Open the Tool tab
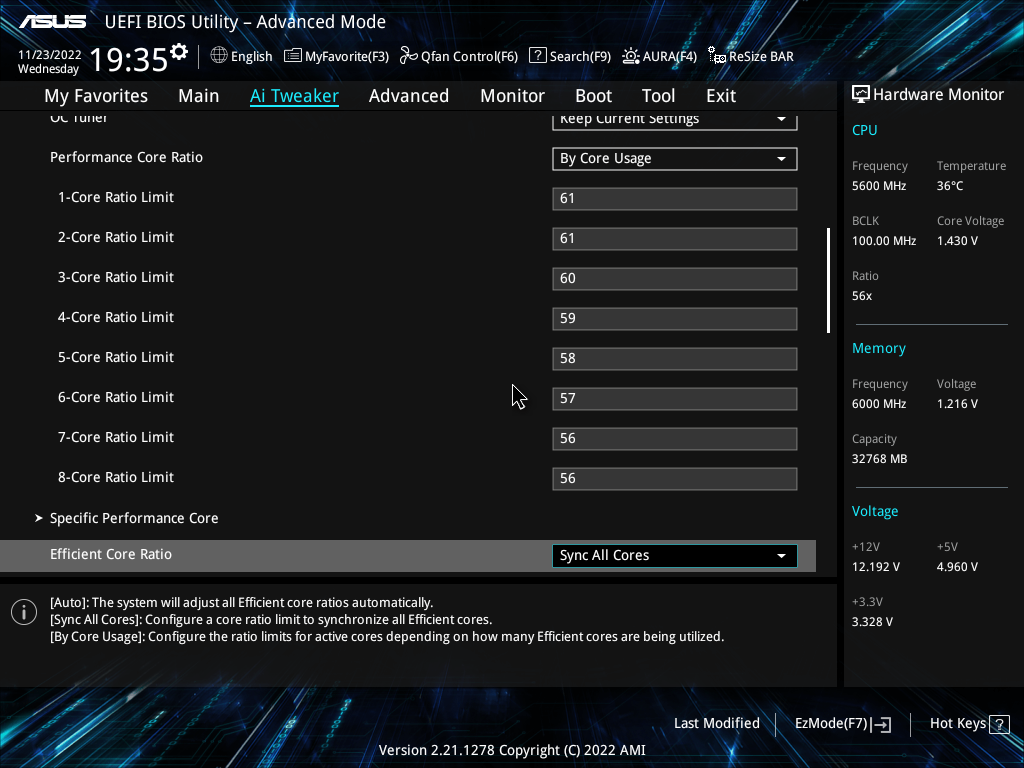The height and width of the screenshot is (768, 1024). click(x=658, y=96)
